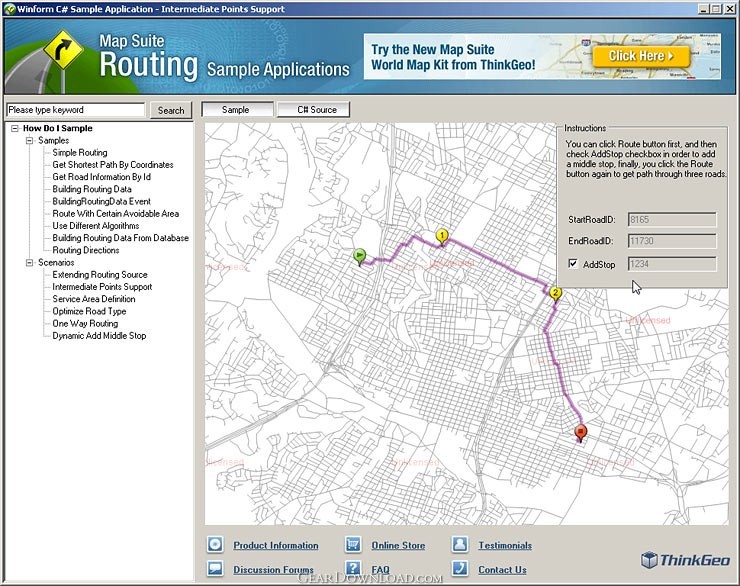Select Extending Routing Source scenario

(x=100, y=275)
